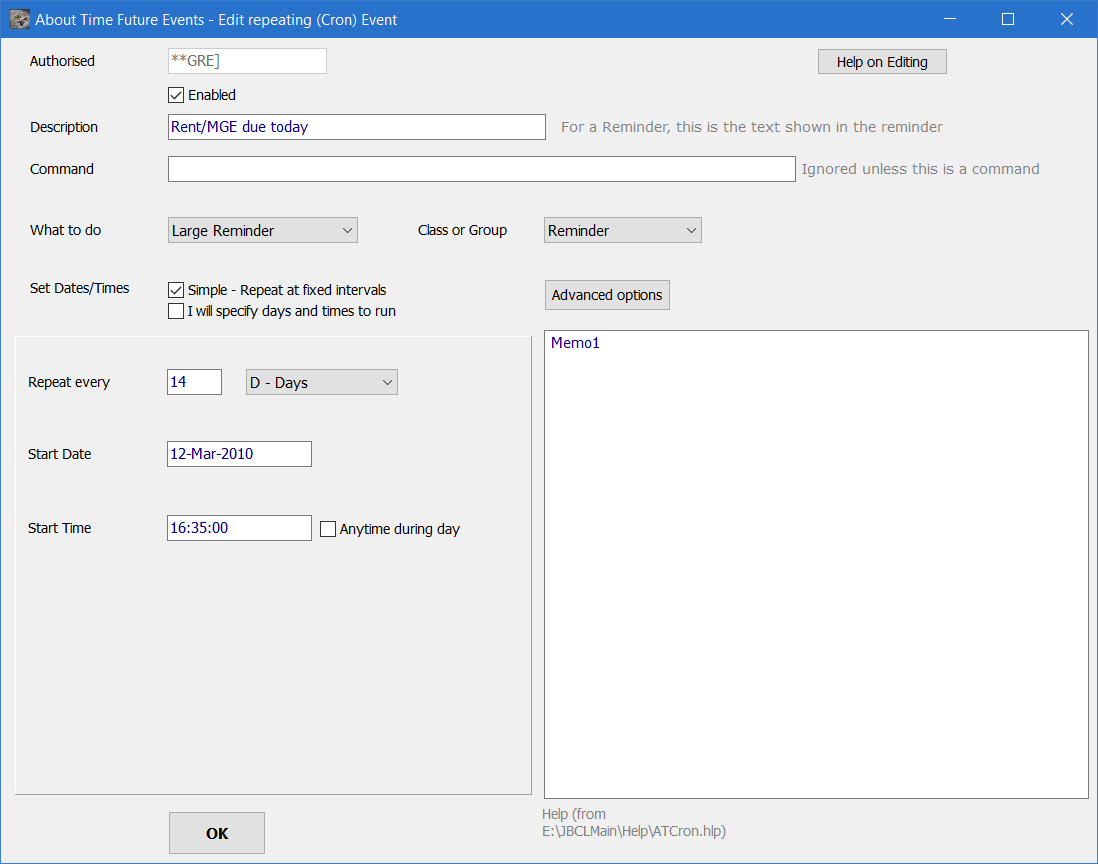Minimize the window using title bar icon
Image resolution: width=1098 pixels, height=864 pixels.
tap(953, 19)
